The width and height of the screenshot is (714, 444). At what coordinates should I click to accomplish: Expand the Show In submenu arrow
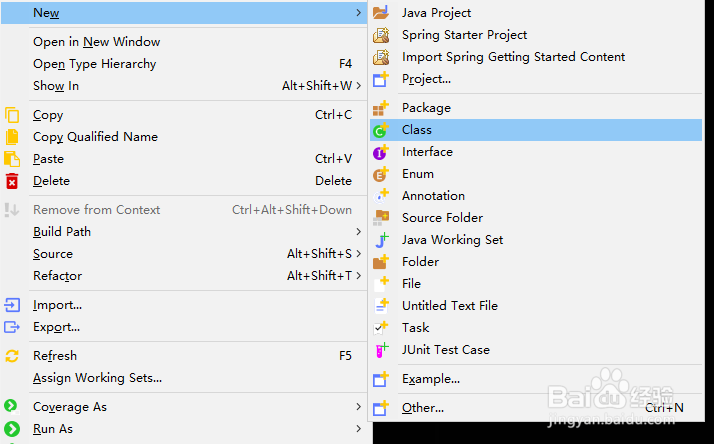[x=358, y=86]
